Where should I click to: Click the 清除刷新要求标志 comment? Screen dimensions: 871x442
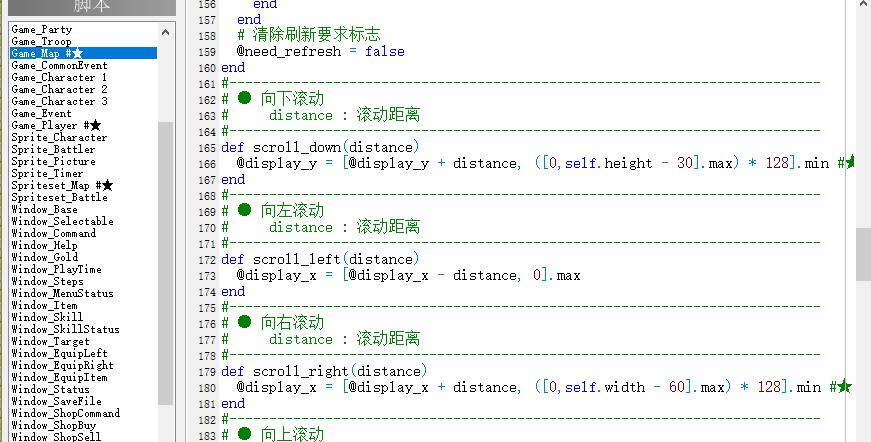click(309, 34)
